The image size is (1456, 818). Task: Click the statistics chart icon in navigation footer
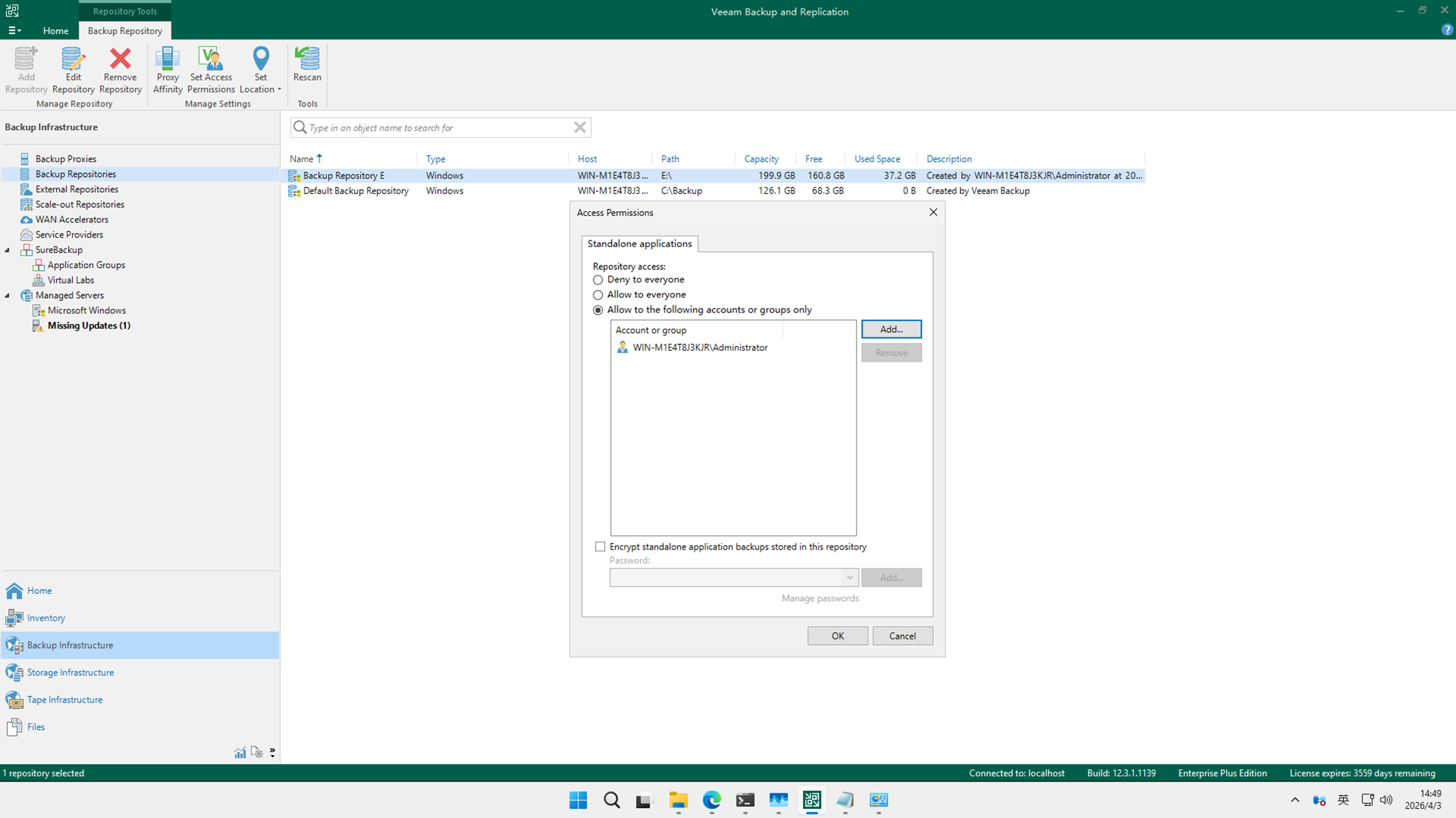[x=240, y=752]
